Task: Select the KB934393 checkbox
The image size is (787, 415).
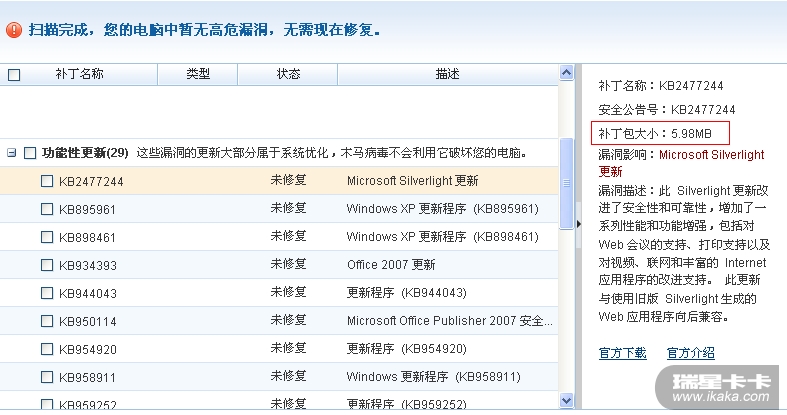Action: (x=47, y=265)
